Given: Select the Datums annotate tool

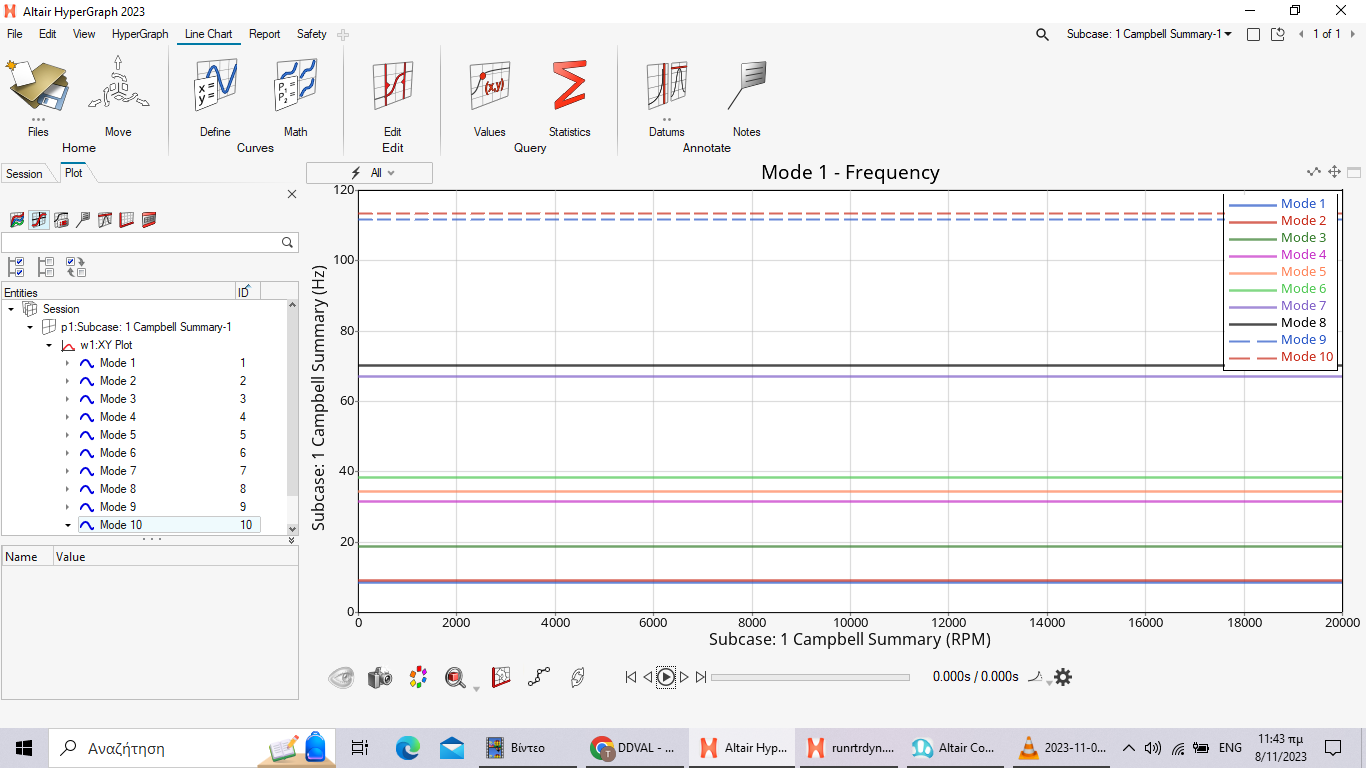Looking at the screenshot, I should tap(667, 97).
